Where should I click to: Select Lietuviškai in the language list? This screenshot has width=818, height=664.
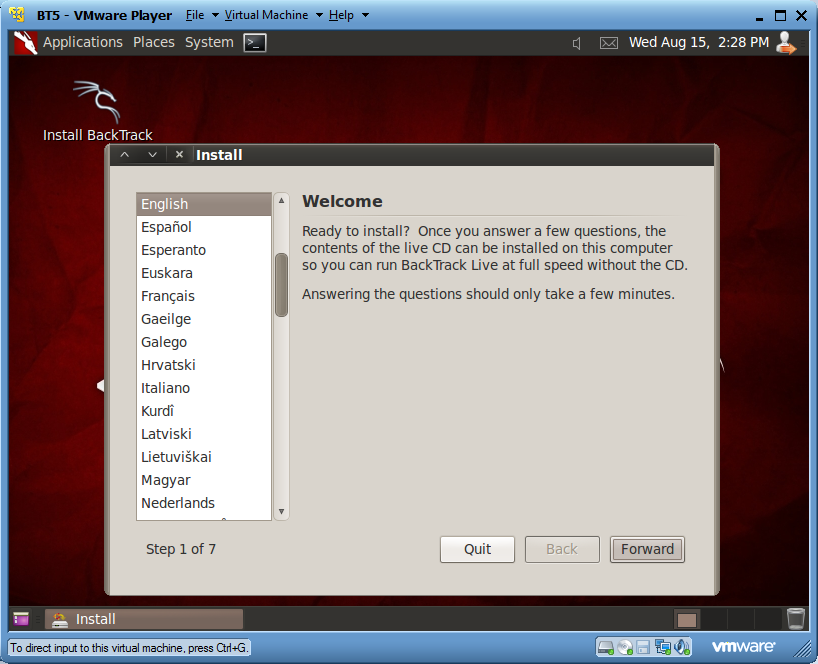click(x=204, y=456)
